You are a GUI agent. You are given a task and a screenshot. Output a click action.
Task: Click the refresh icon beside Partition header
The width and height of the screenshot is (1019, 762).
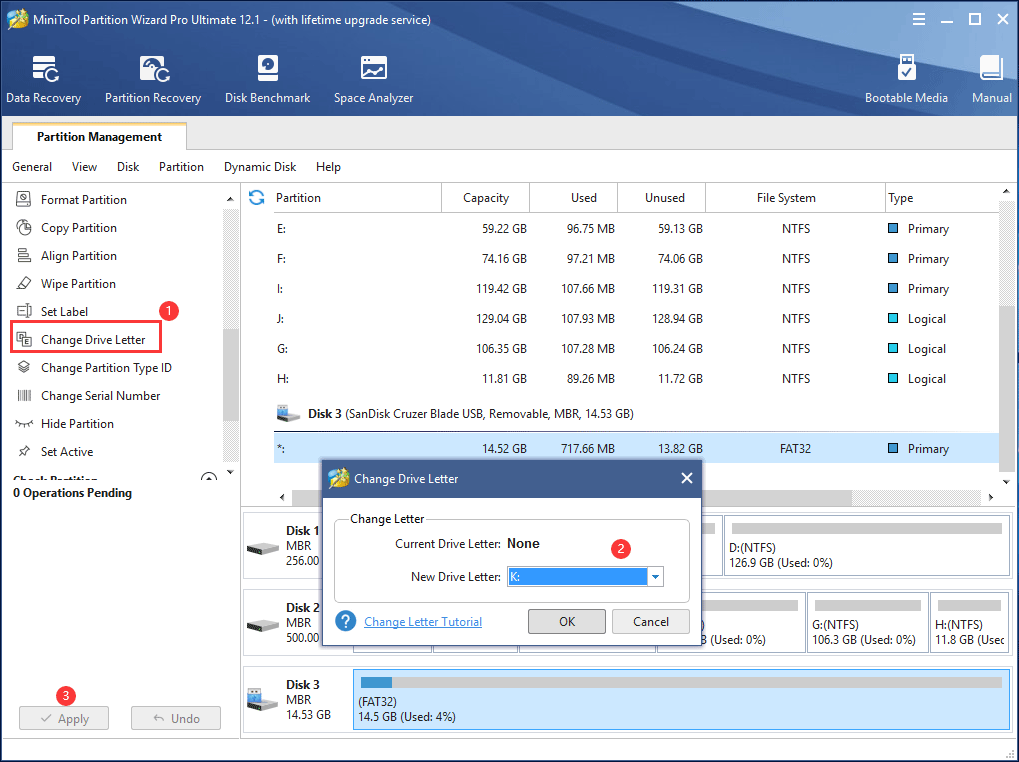coord(257,197)
